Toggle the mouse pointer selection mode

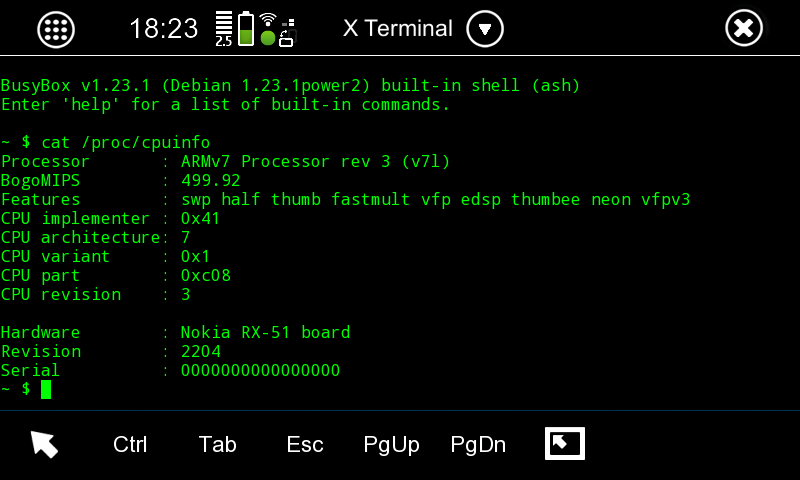coord(44,444)
